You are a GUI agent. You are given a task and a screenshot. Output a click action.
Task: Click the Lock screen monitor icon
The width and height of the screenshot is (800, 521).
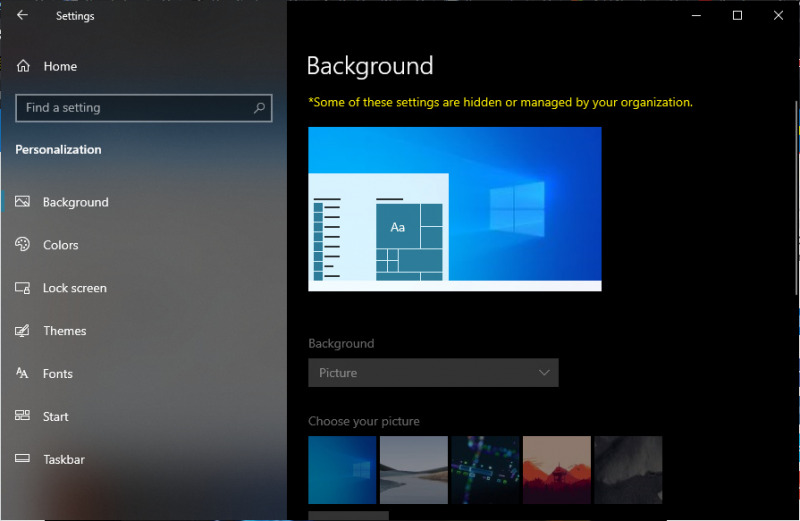click(22, 288)
